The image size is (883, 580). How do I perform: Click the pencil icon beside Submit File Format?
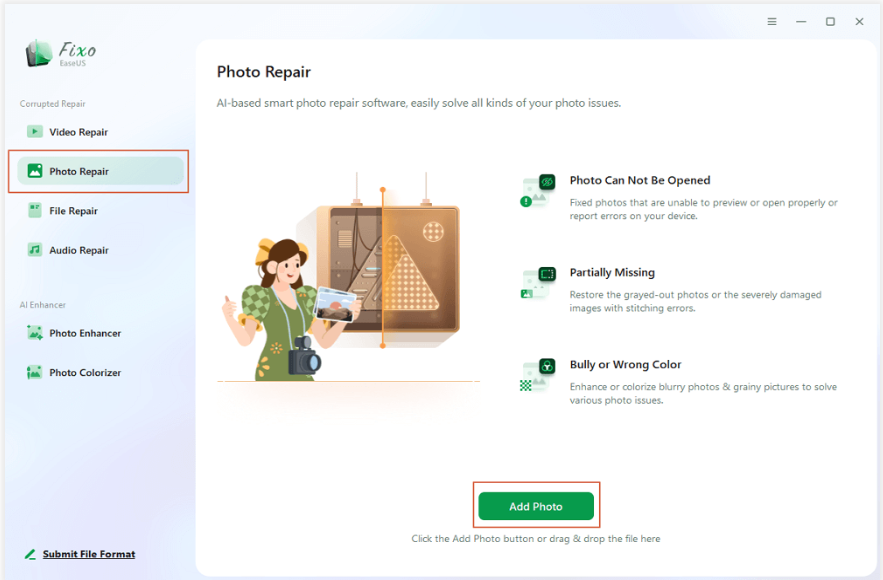tap(30, 554)
